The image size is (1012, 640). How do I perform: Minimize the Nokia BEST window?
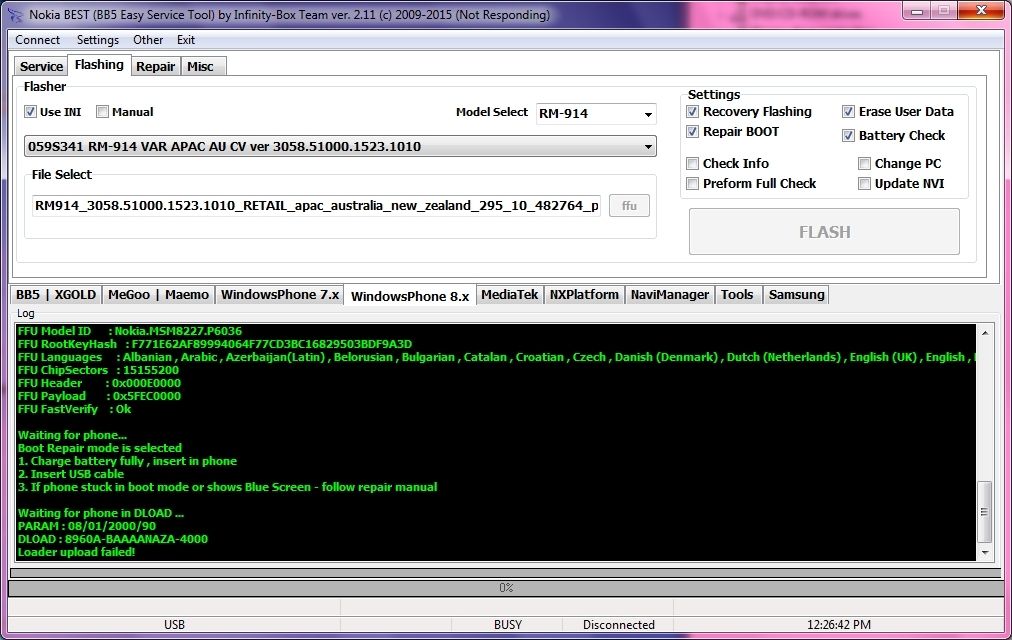pos(916,11)
